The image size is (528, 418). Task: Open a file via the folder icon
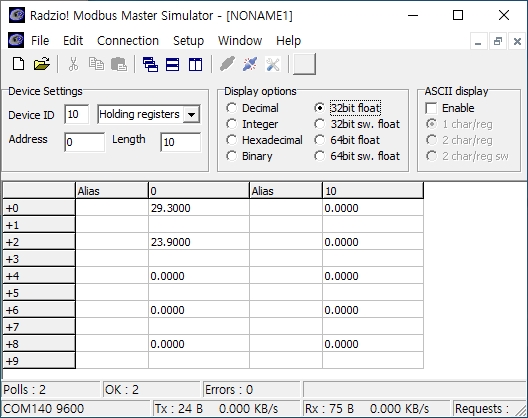pyautogui.click(x=42, y=64)
